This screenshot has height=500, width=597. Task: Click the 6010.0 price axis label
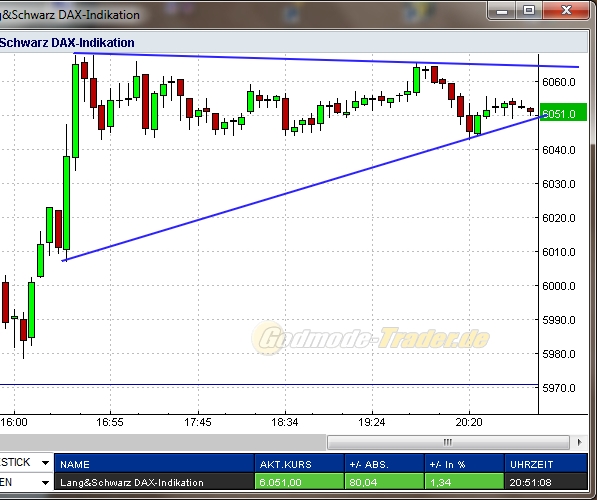559,252
